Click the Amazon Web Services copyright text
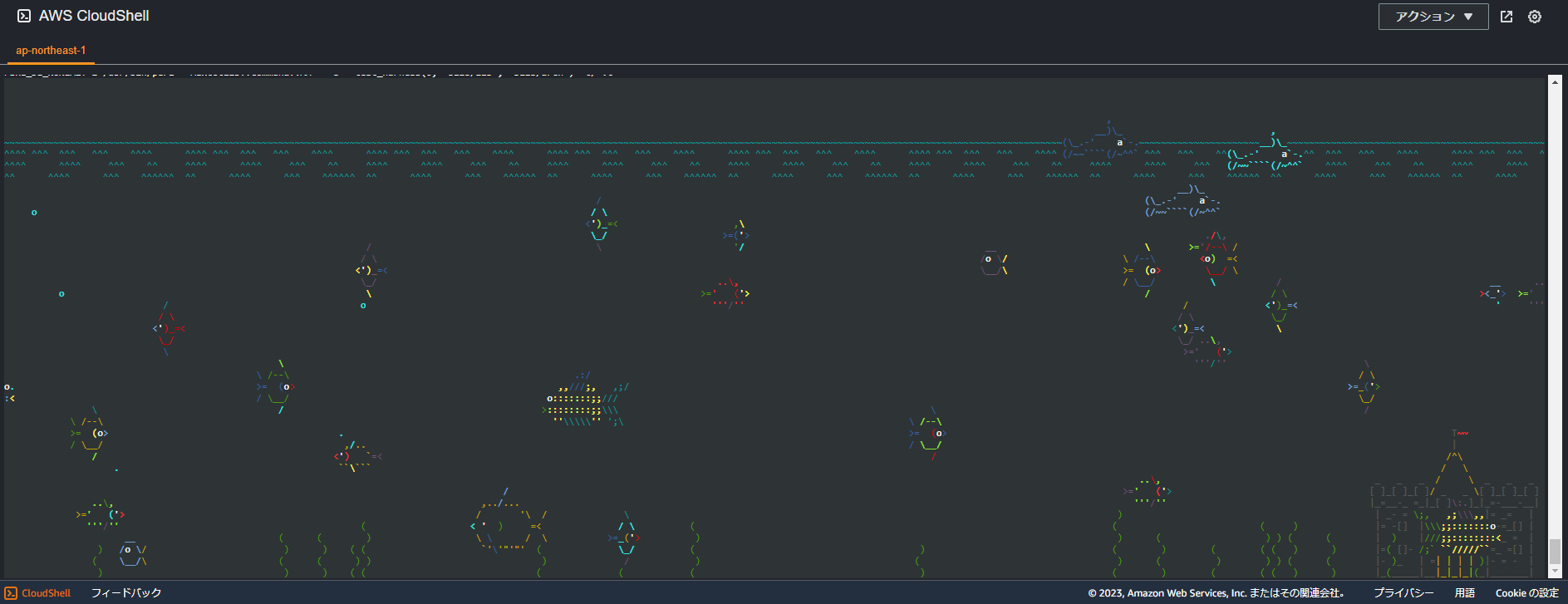 click(x=1216, y=592)
